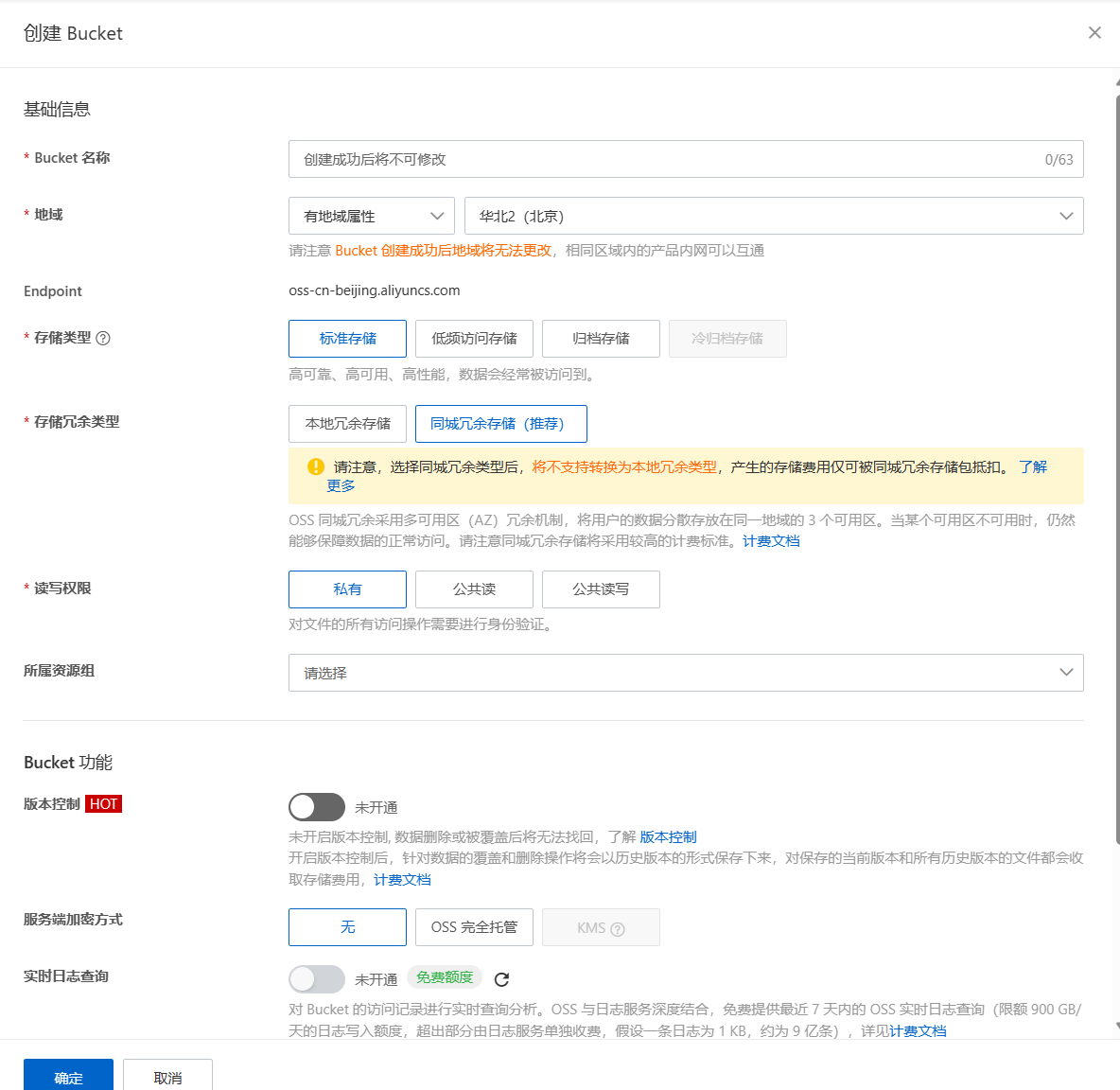Click the red HOT badge
The image size is (1120, 1090).
tap(103, 804)
